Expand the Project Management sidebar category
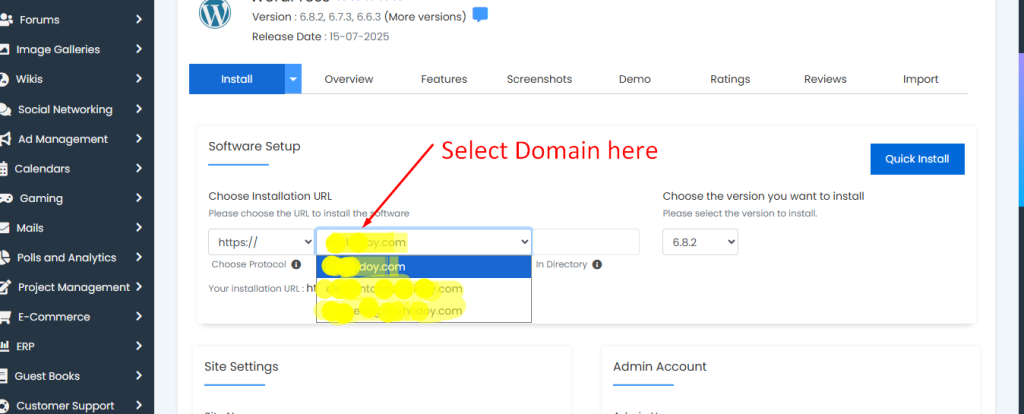 point(138,287)
